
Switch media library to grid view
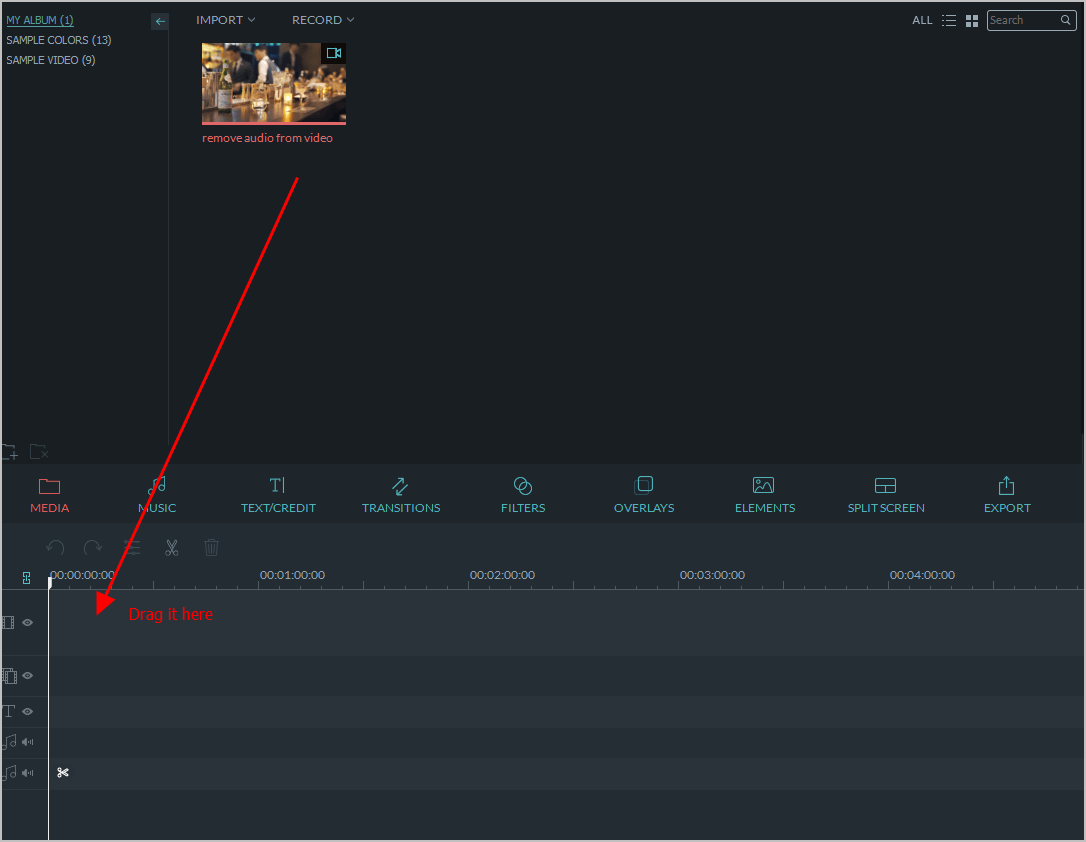(x=972, y=20)
